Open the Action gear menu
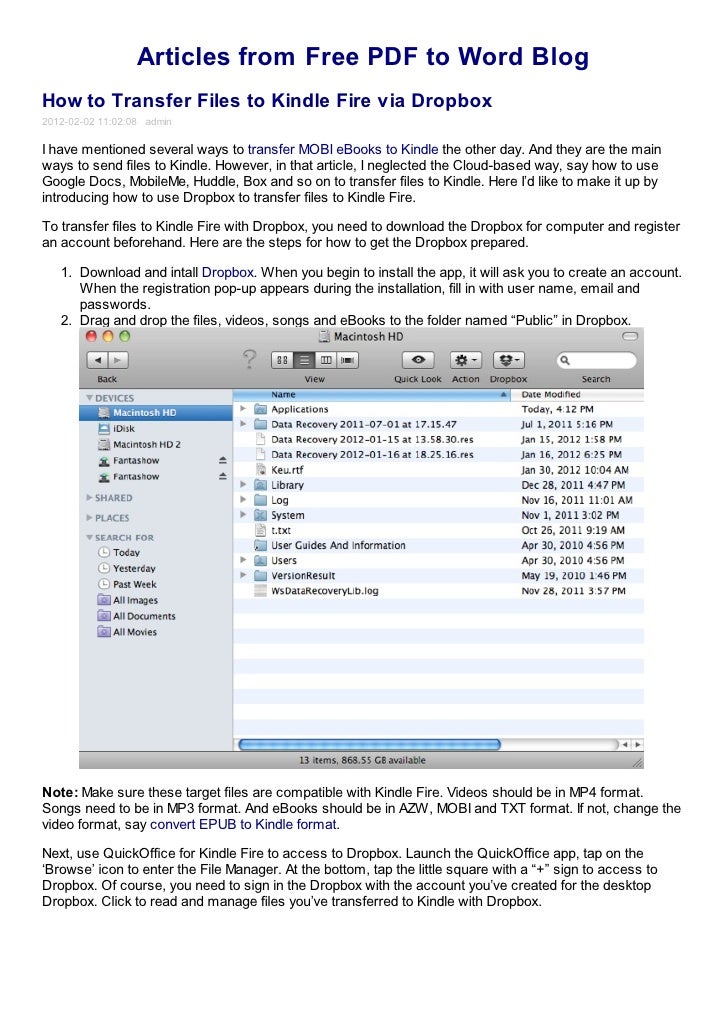 coord(465,360)
